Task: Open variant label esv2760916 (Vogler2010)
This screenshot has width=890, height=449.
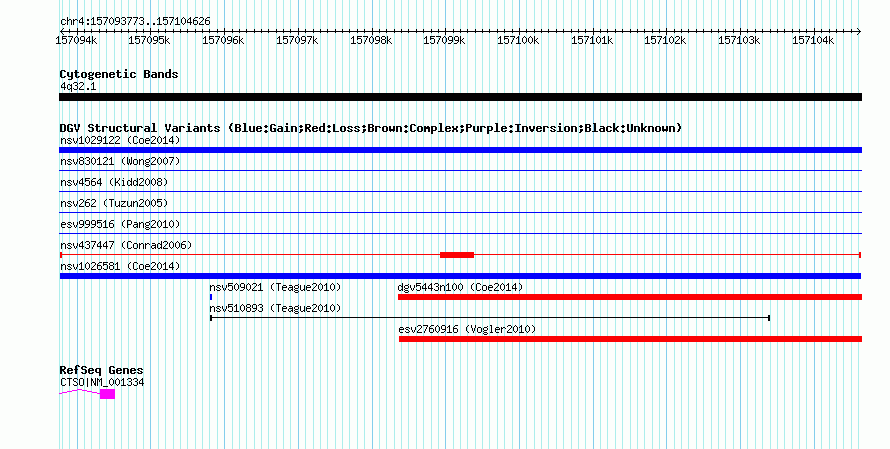Action: click(x=467, y=329)
